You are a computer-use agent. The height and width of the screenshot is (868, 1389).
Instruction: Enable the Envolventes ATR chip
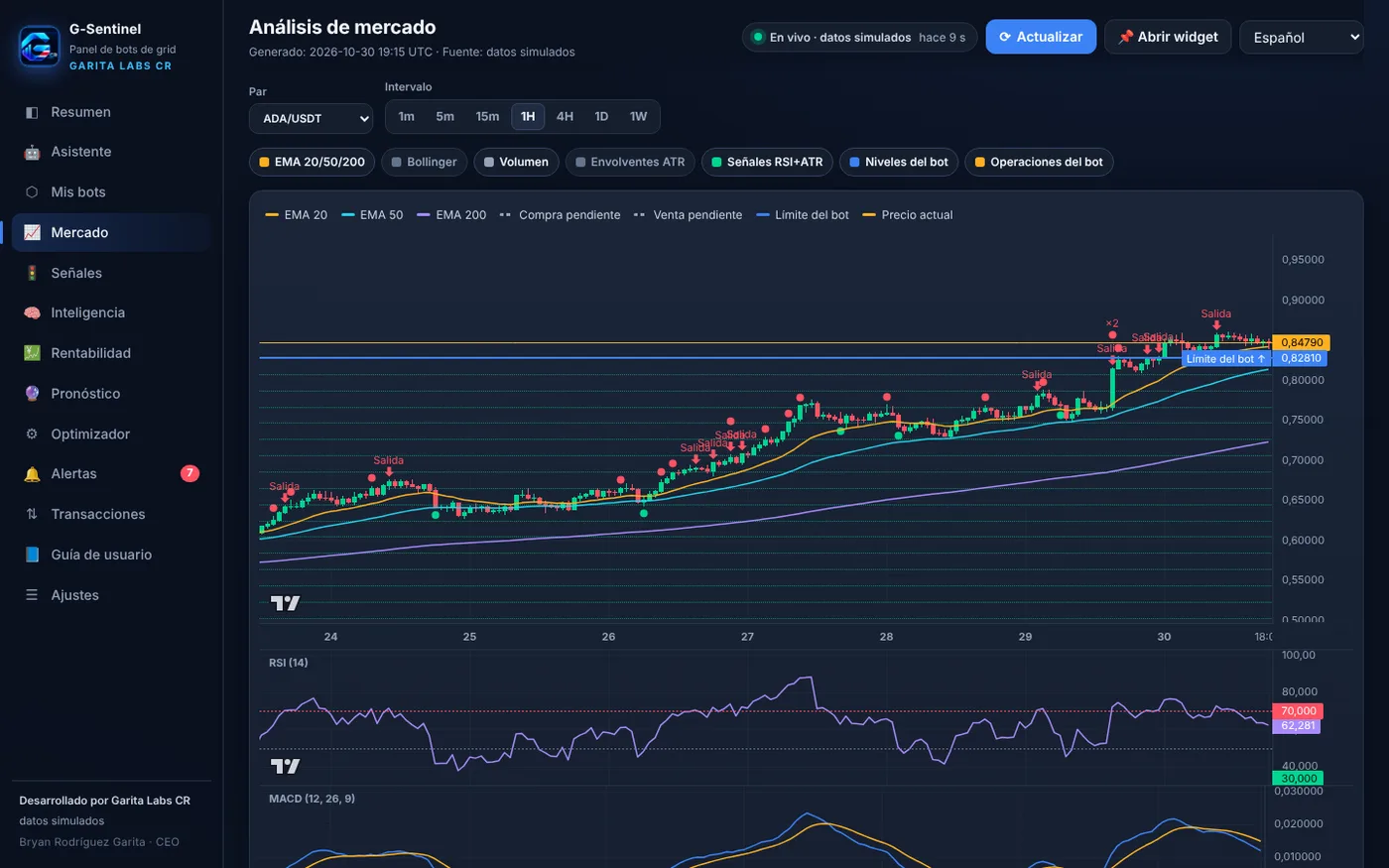point(630,162)
